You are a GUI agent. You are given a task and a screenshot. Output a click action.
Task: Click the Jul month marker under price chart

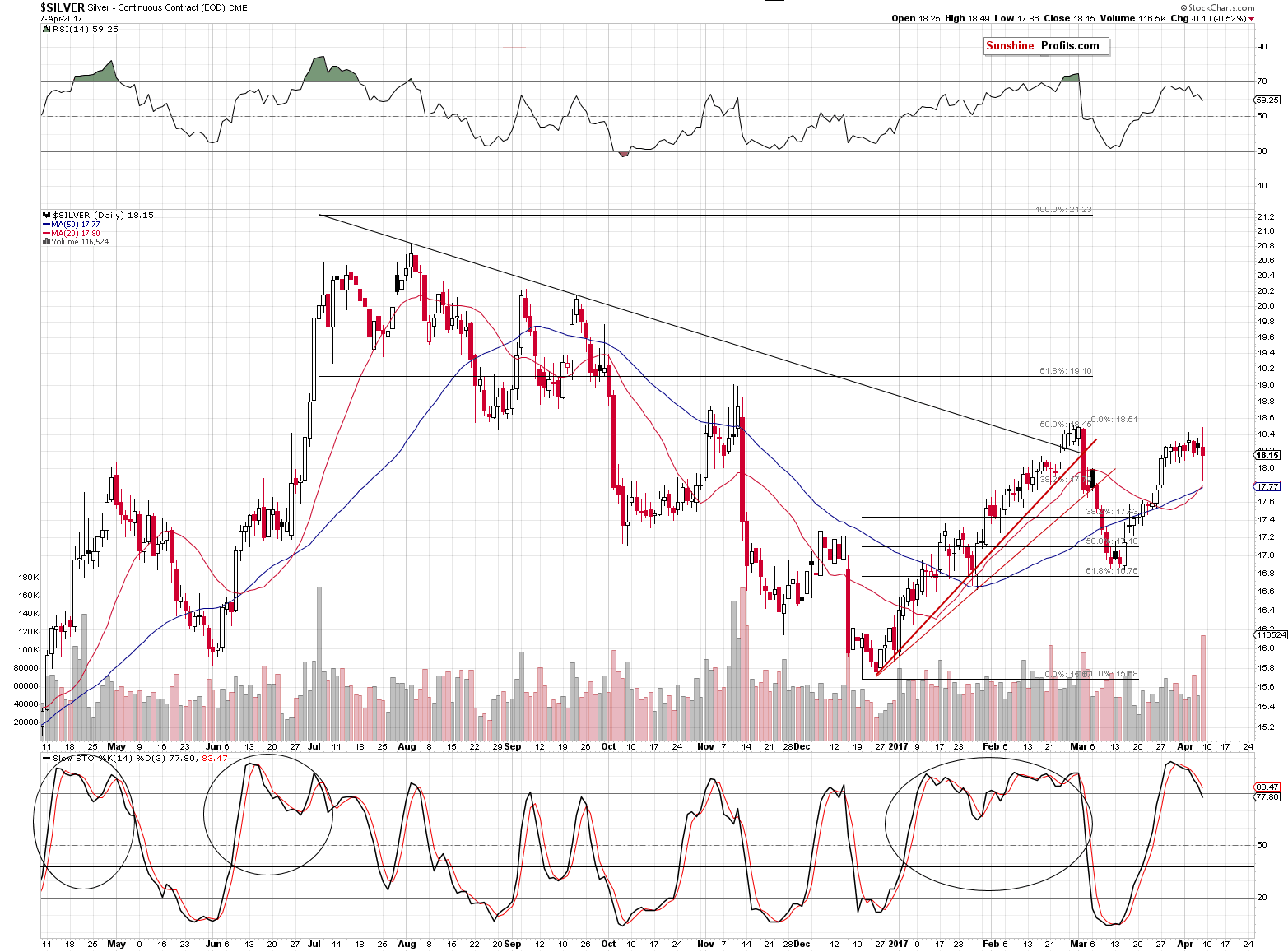(314, 747)
